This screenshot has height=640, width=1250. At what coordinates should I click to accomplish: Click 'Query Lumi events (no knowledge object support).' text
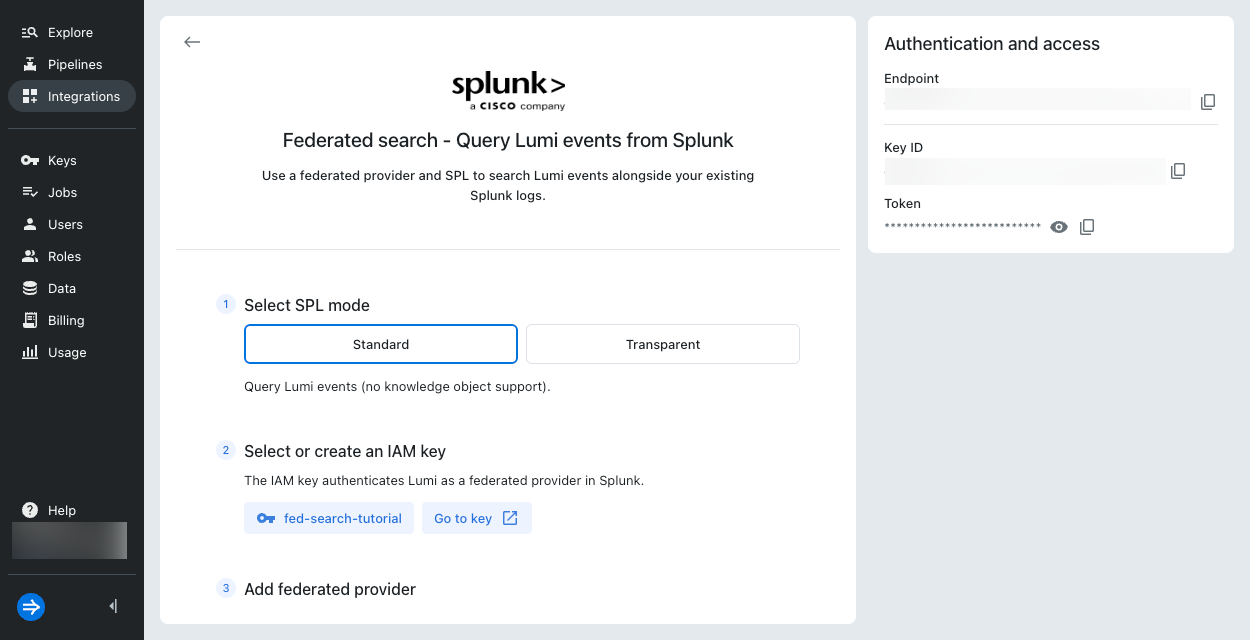click(397, 386)
